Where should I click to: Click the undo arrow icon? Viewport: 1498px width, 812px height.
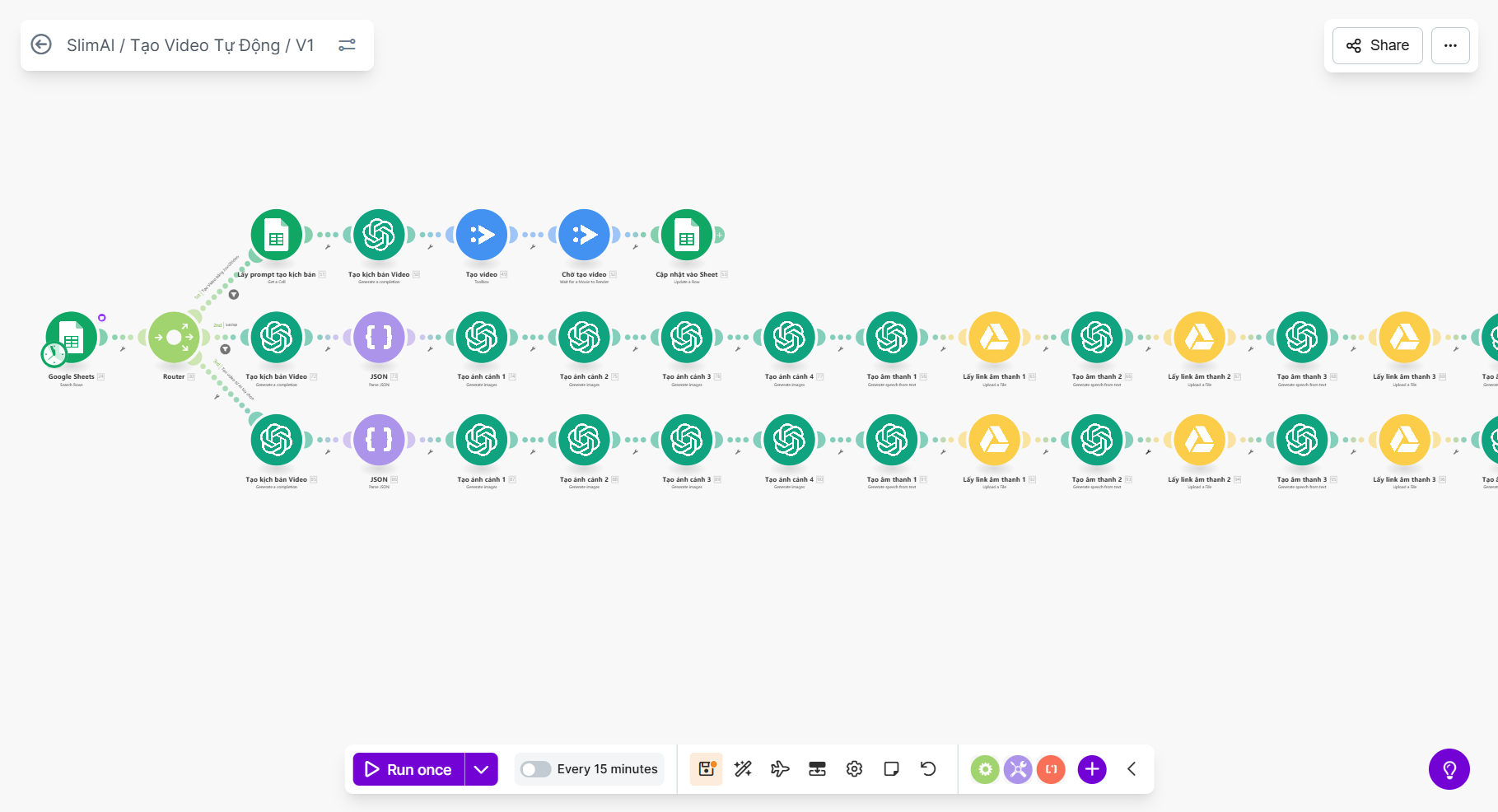pos(928,769)
